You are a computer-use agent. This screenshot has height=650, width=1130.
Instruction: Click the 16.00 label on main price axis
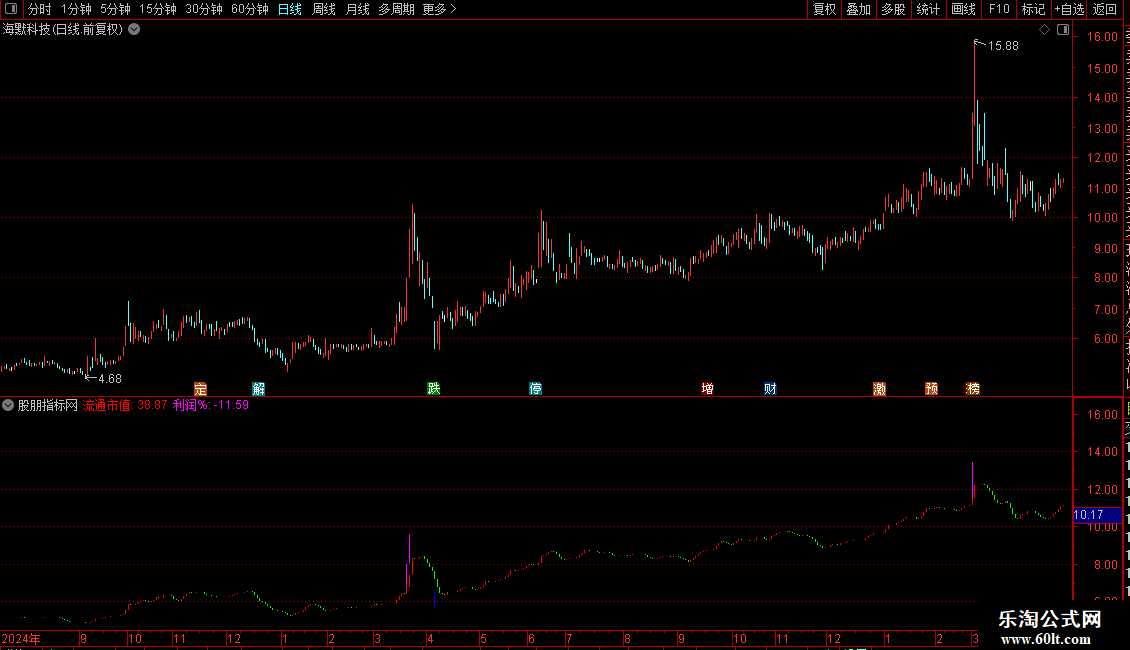[1103, 37]
